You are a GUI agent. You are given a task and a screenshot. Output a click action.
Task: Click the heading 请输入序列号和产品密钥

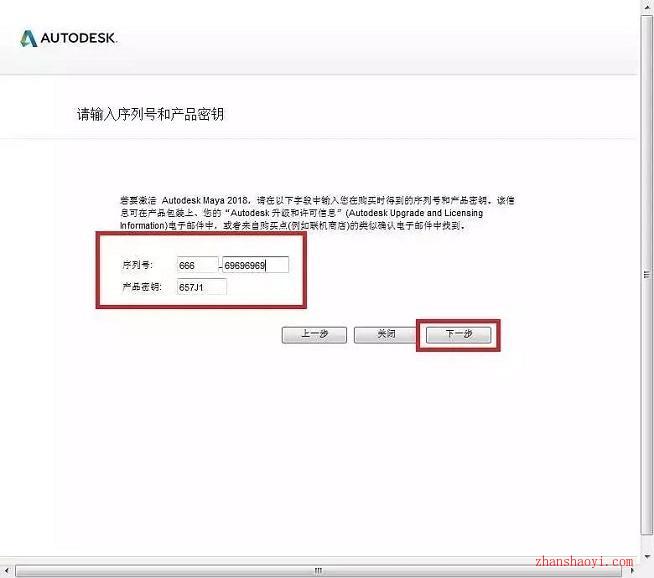click(x=150, y=114)
